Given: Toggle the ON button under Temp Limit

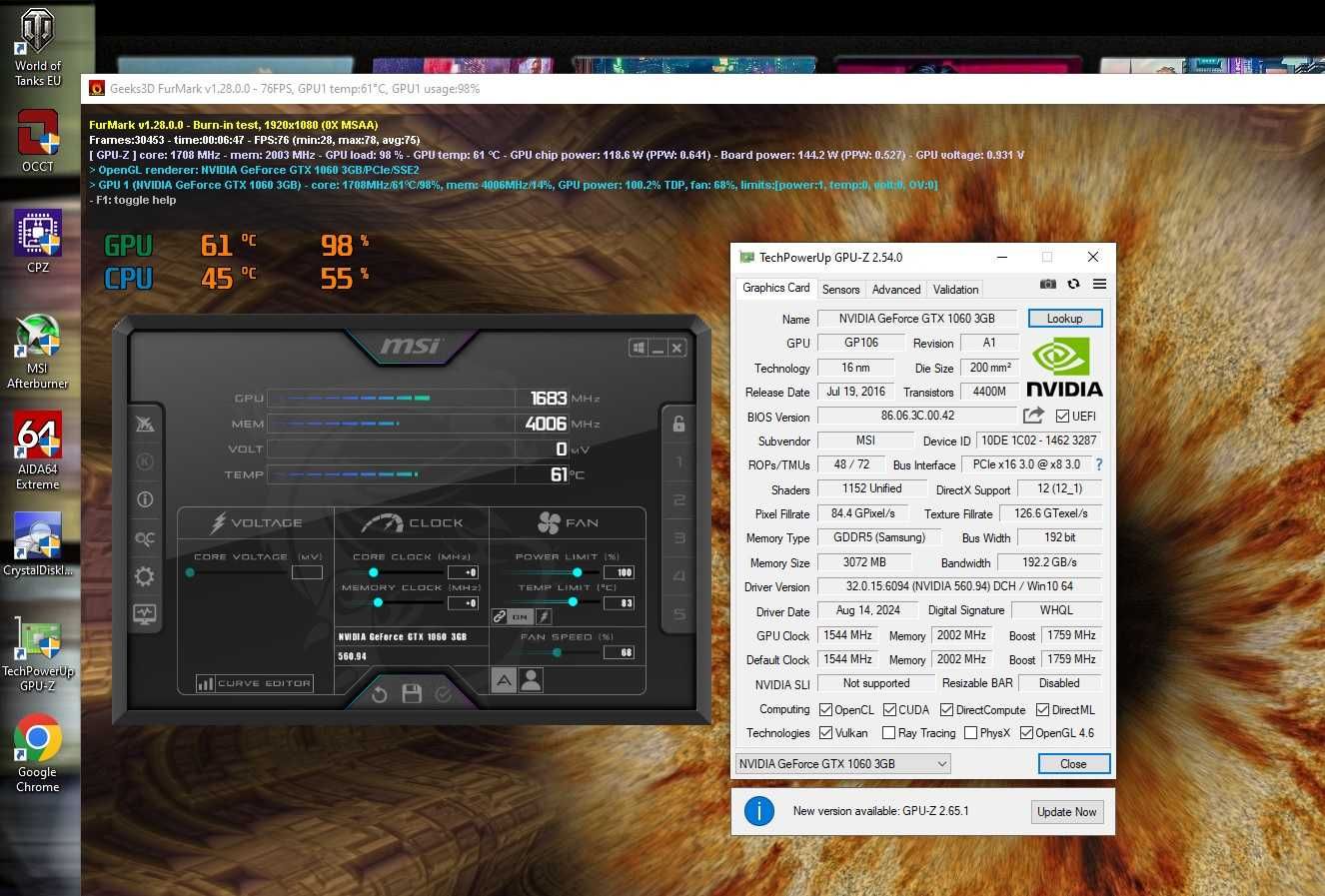Looking at the screenshot, I should [x=520, y=617].
